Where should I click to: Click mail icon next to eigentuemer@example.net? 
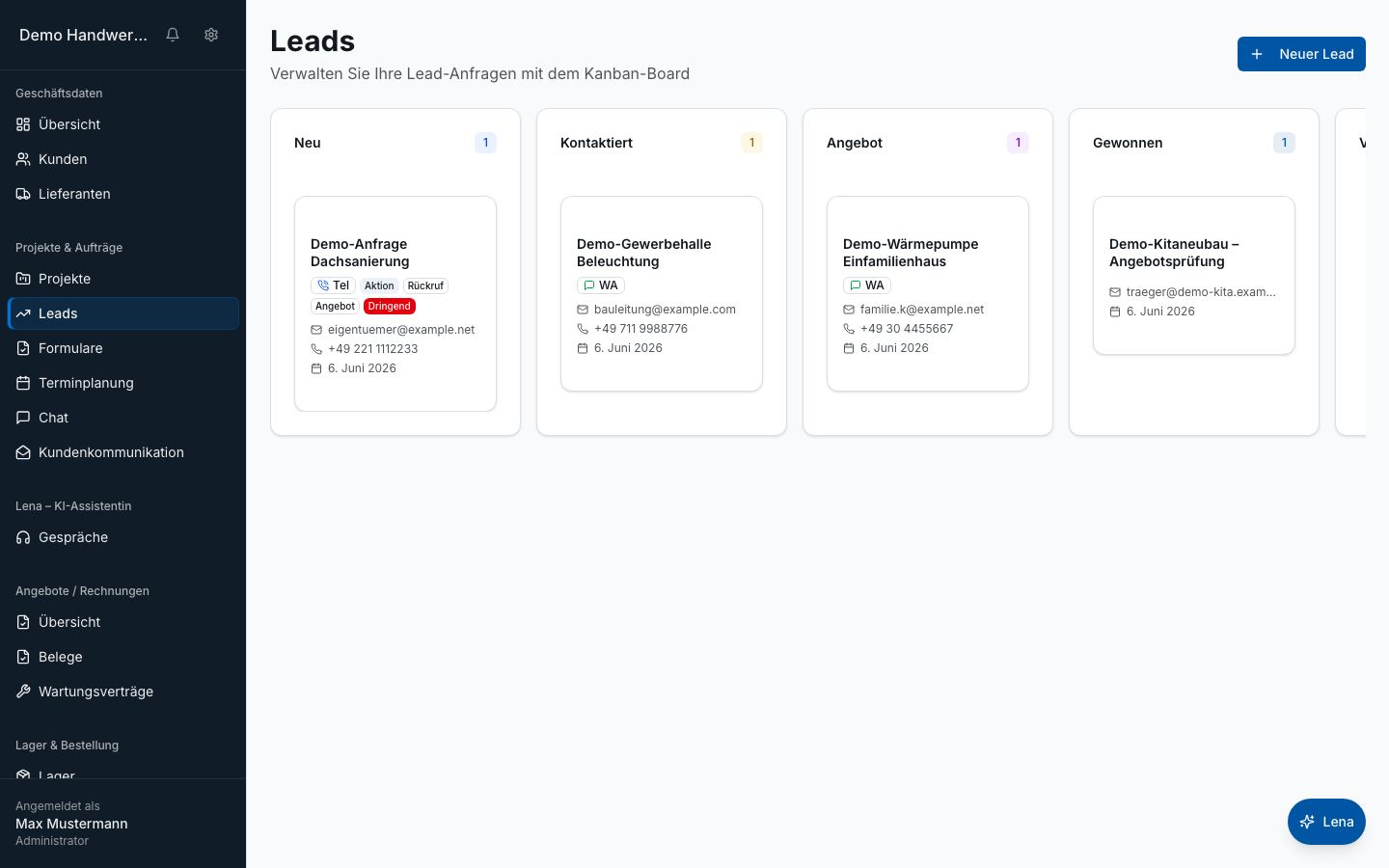coord(316,330)
